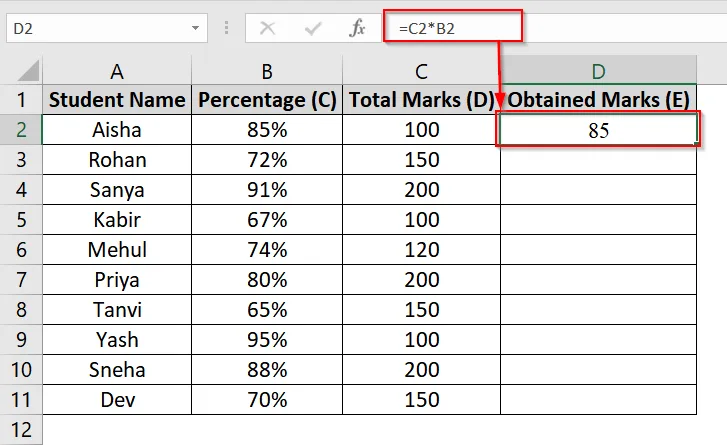Click the cell with name Sanya
The width and height of the screenshot is (727, 445).
pos(117,190)
